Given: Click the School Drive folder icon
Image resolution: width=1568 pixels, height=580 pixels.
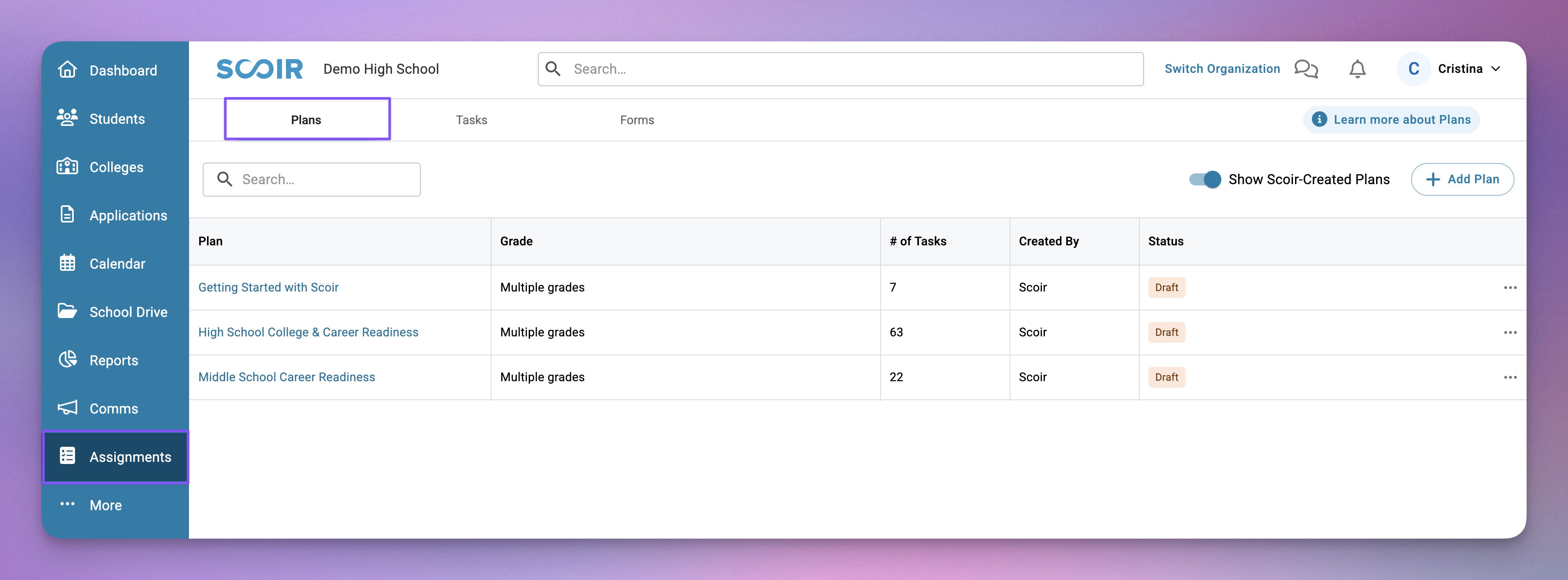Looking at the screenshot, I should pos(67,311).
